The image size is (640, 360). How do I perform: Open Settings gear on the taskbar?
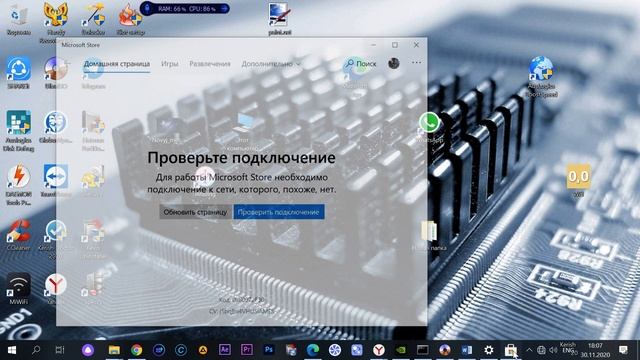[489, 350]
